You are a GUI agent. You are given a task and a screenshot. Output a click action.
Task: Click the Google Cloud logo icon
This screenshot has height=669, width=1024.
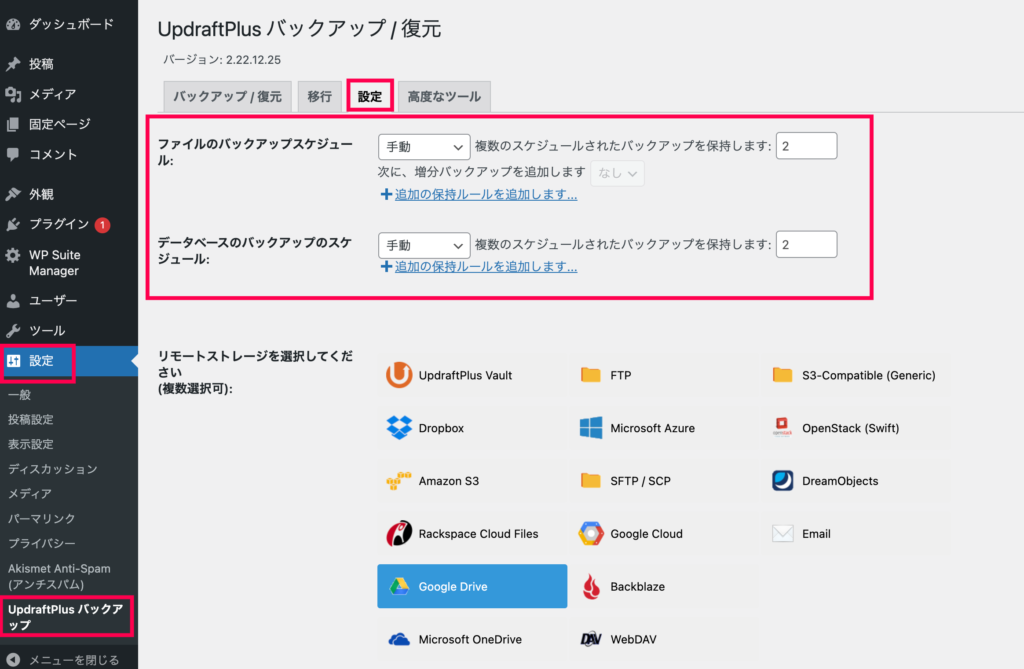pos(591,534)
